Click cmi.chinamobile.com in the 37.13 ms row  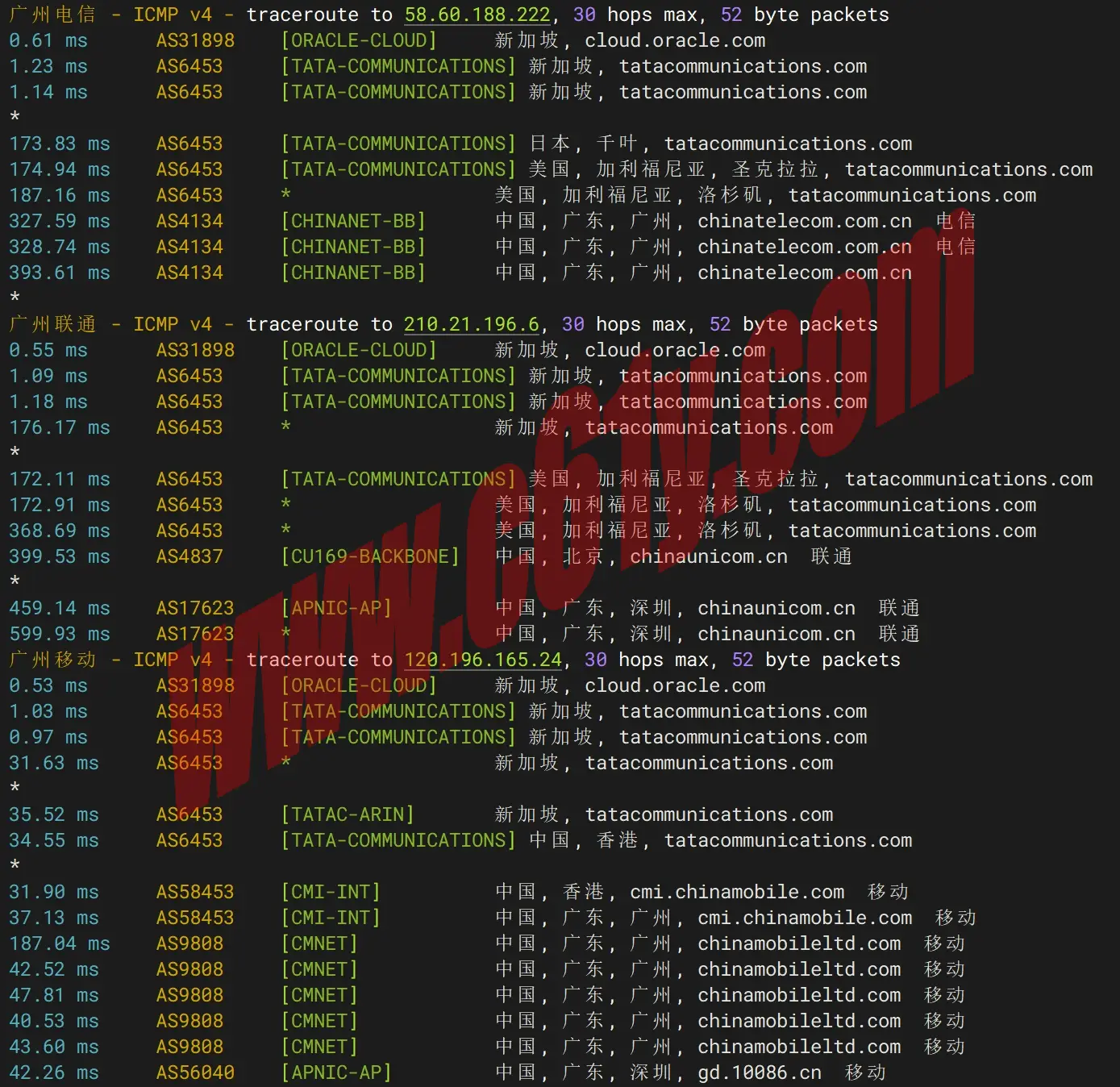coord(805,918)
